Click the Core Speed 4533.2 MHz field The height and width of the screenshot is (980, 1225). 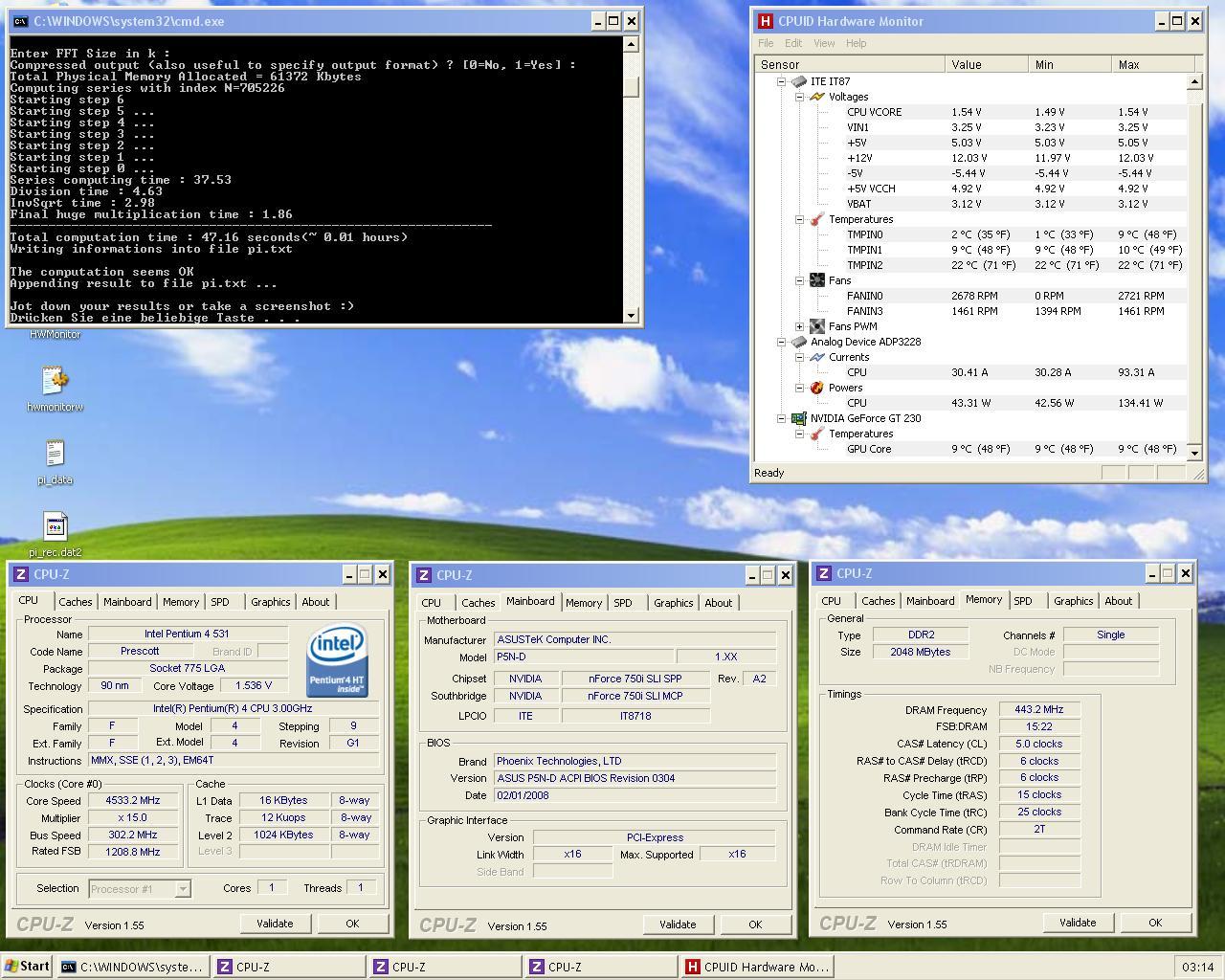[134, 801]
